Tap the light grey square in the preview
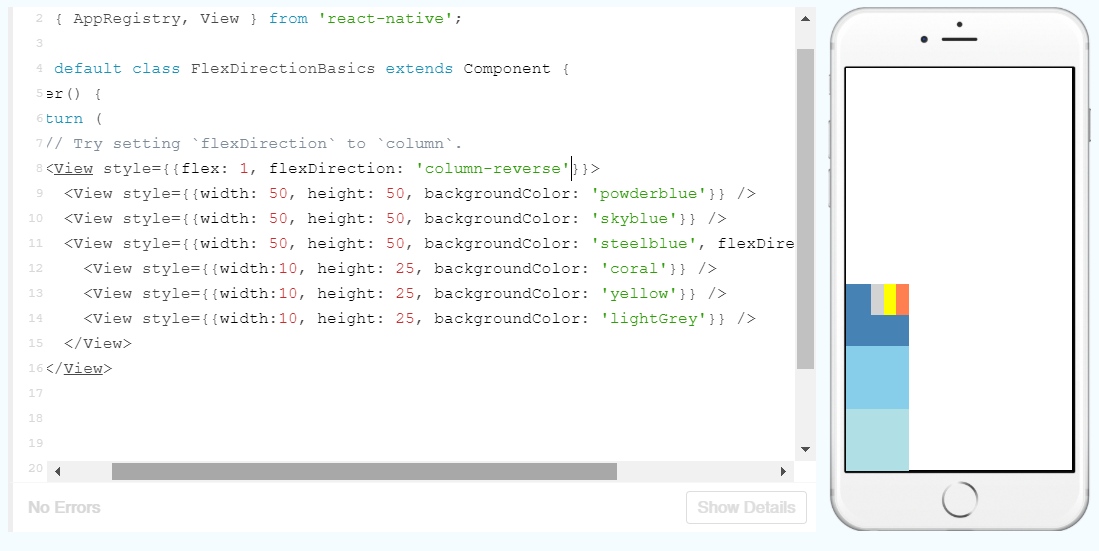This screenshot has height=551, width=1099. (x=877, y=299)
